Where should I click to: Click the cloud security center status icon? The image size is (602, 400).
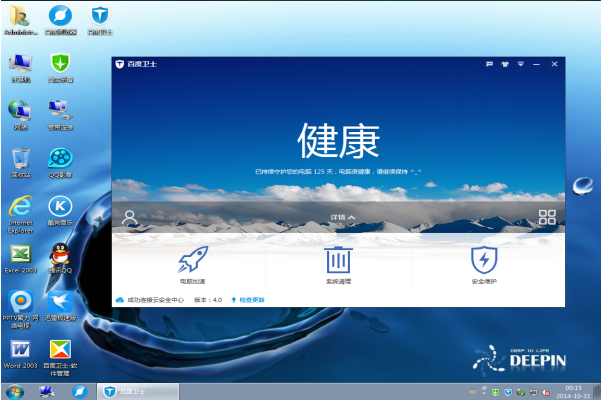(119, 300)
